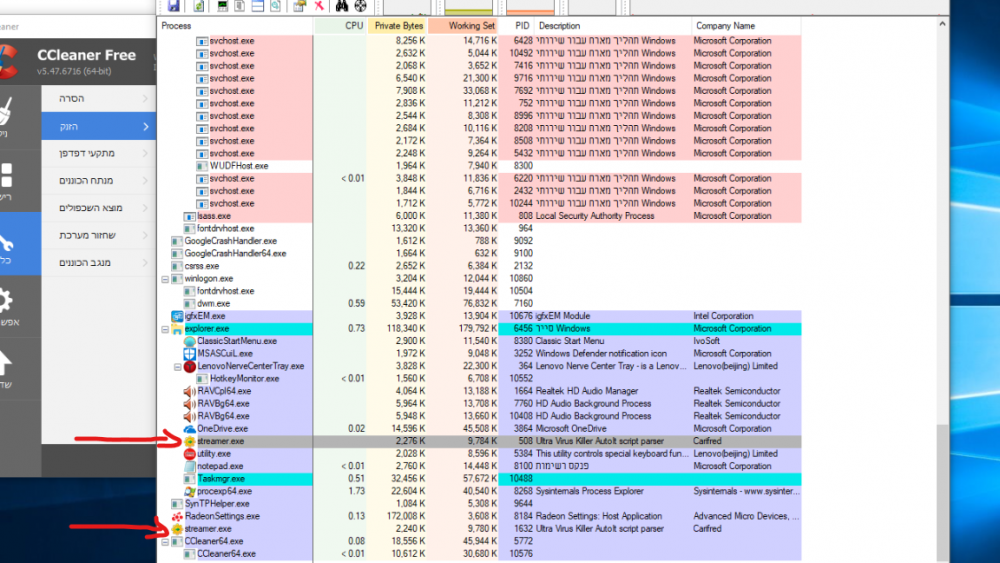Select the GoogleCrashHandler64.exe row

479,254
